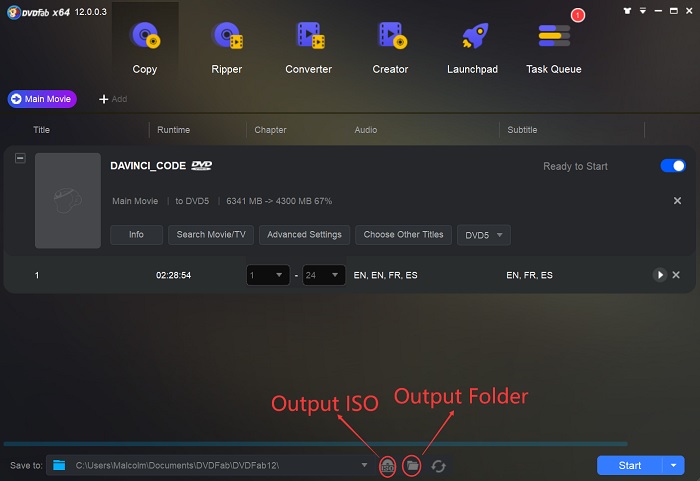Select the Output ISO icon

(x=387, y=467)
